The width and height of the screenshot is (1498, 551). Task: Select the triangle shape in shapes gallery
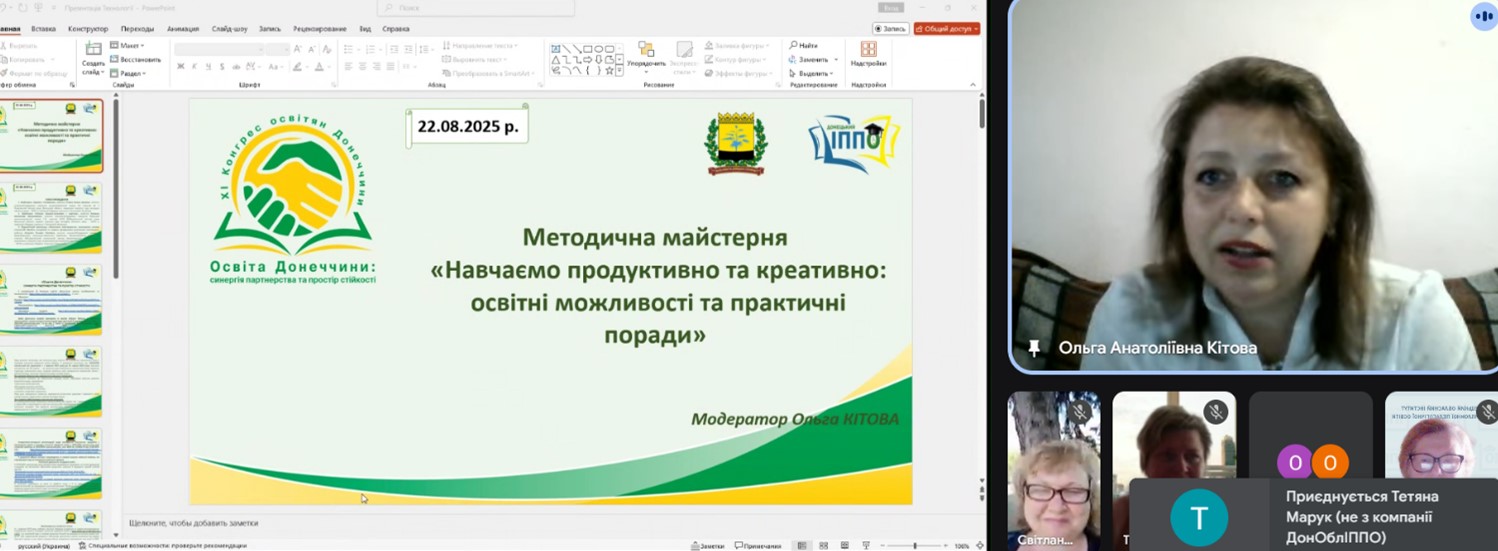[556, 59]
